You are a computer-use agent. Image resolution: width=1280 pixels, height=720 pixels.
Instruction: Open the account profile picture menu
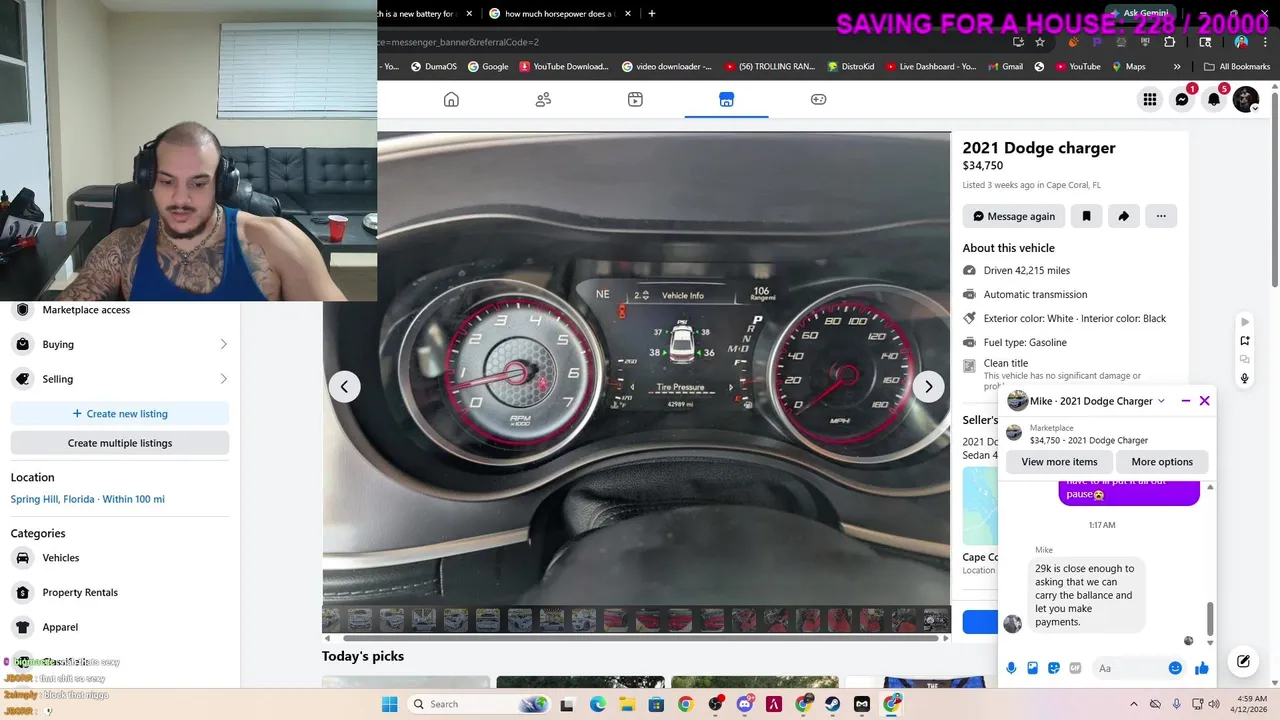pos(1246,99)
